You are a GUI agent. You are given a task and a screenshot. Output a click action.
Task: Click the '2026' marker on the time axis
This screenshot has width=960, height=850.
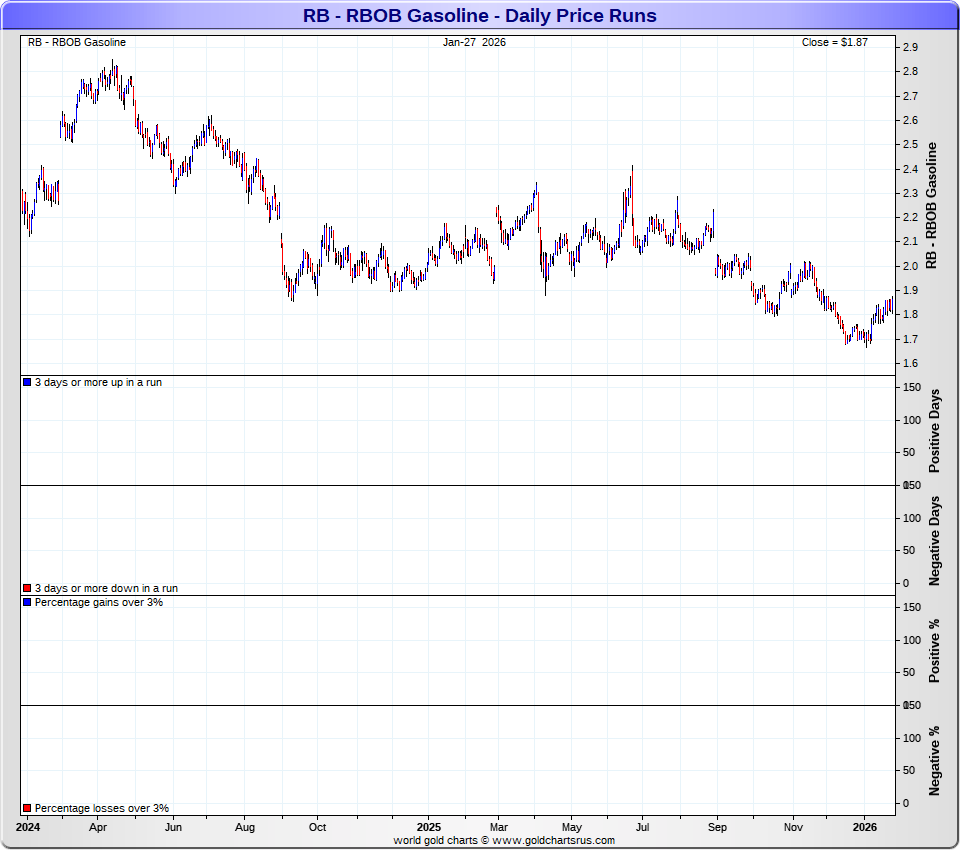865,828
